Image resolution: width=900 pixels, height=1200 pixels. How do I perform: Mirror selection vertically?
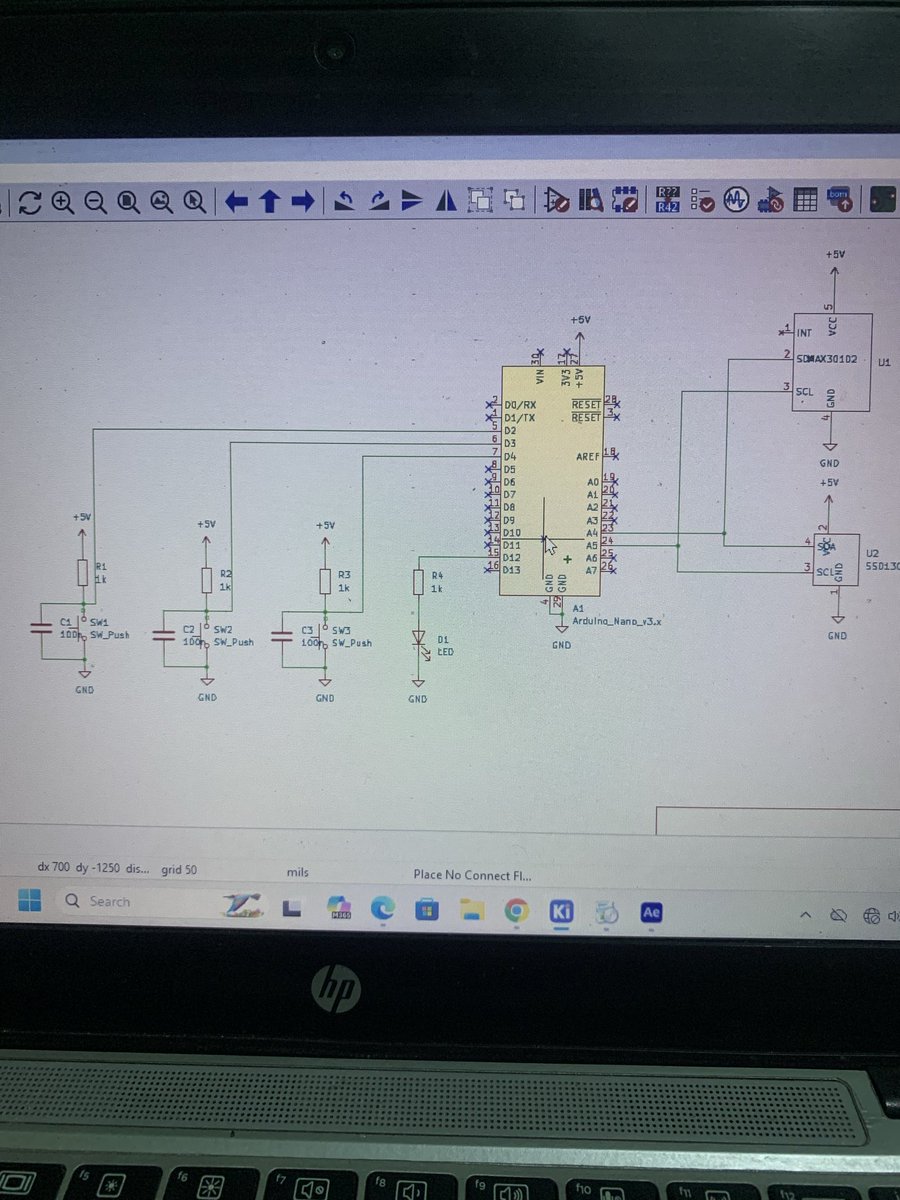pos(412,202)
